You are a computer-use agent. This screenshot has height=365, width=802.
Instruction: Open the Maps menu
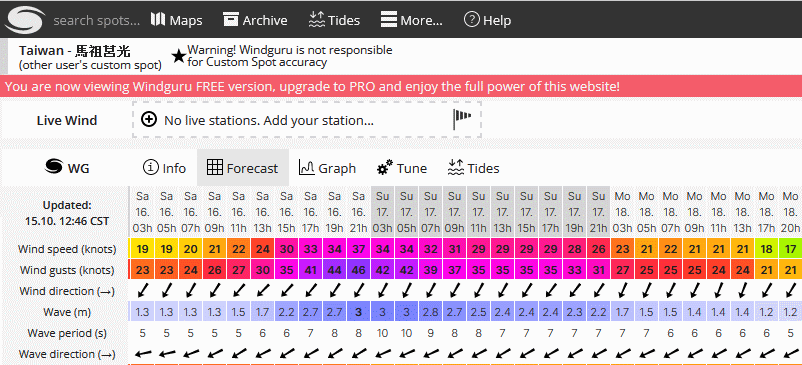point(176,20)
